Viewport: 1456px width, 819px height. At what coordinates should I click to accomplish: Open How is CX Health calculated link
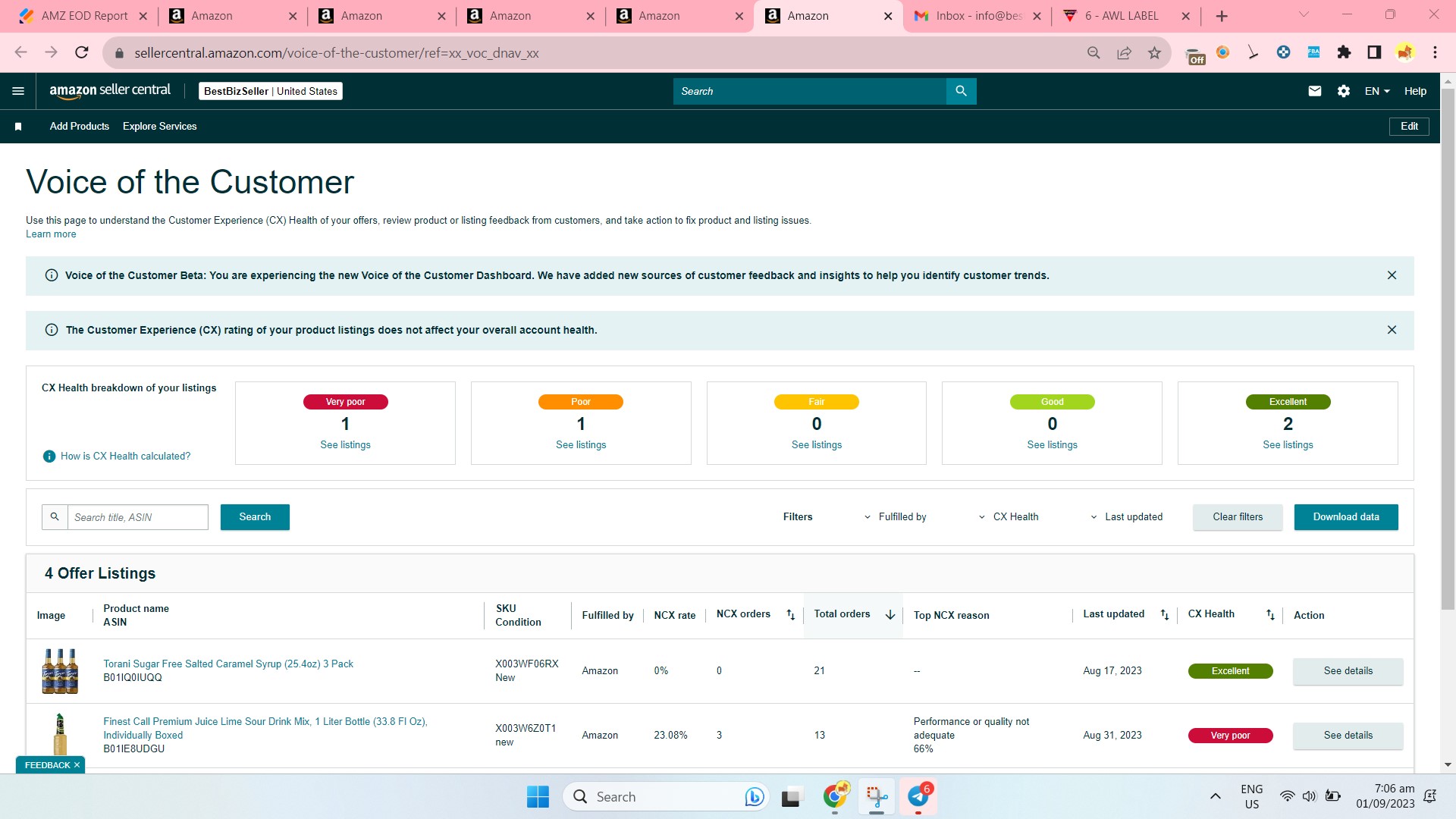(x=126, y=457)
